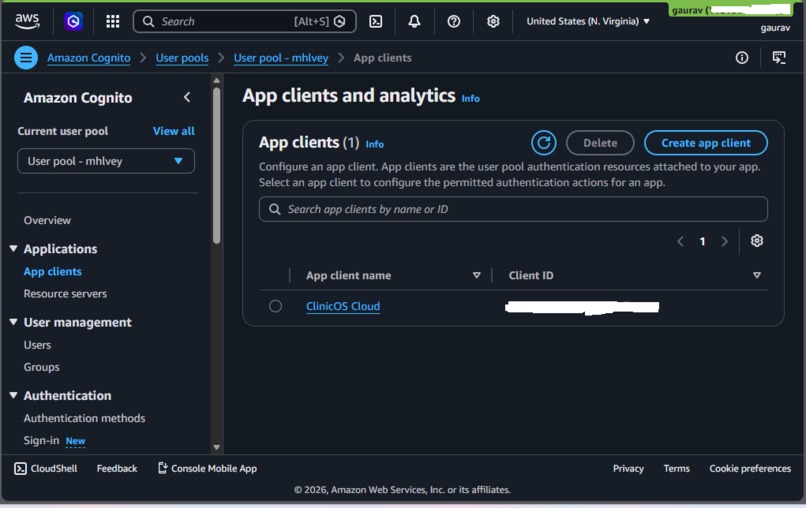The height and width of the screenshot is (508, 806).
Task: Open the AWS home logo
Action: click(x=27, y=21)
